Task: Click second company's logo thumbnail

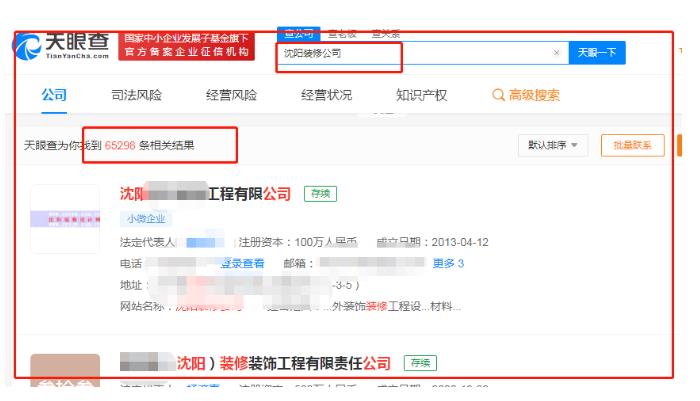Action: pyautogui.click(x=65, y=371)
